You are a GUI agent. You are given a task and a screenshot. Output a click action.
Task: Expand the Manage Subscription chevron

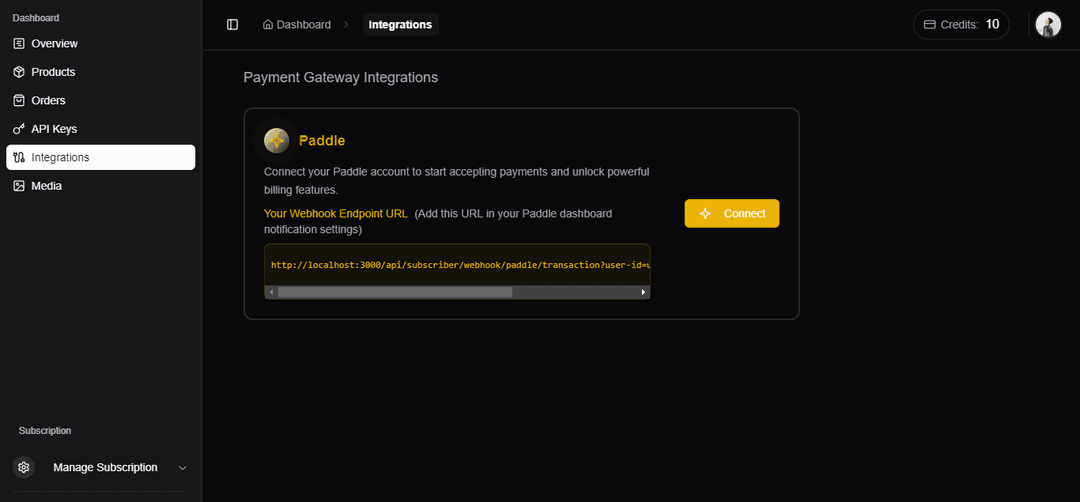coord(182,468)
